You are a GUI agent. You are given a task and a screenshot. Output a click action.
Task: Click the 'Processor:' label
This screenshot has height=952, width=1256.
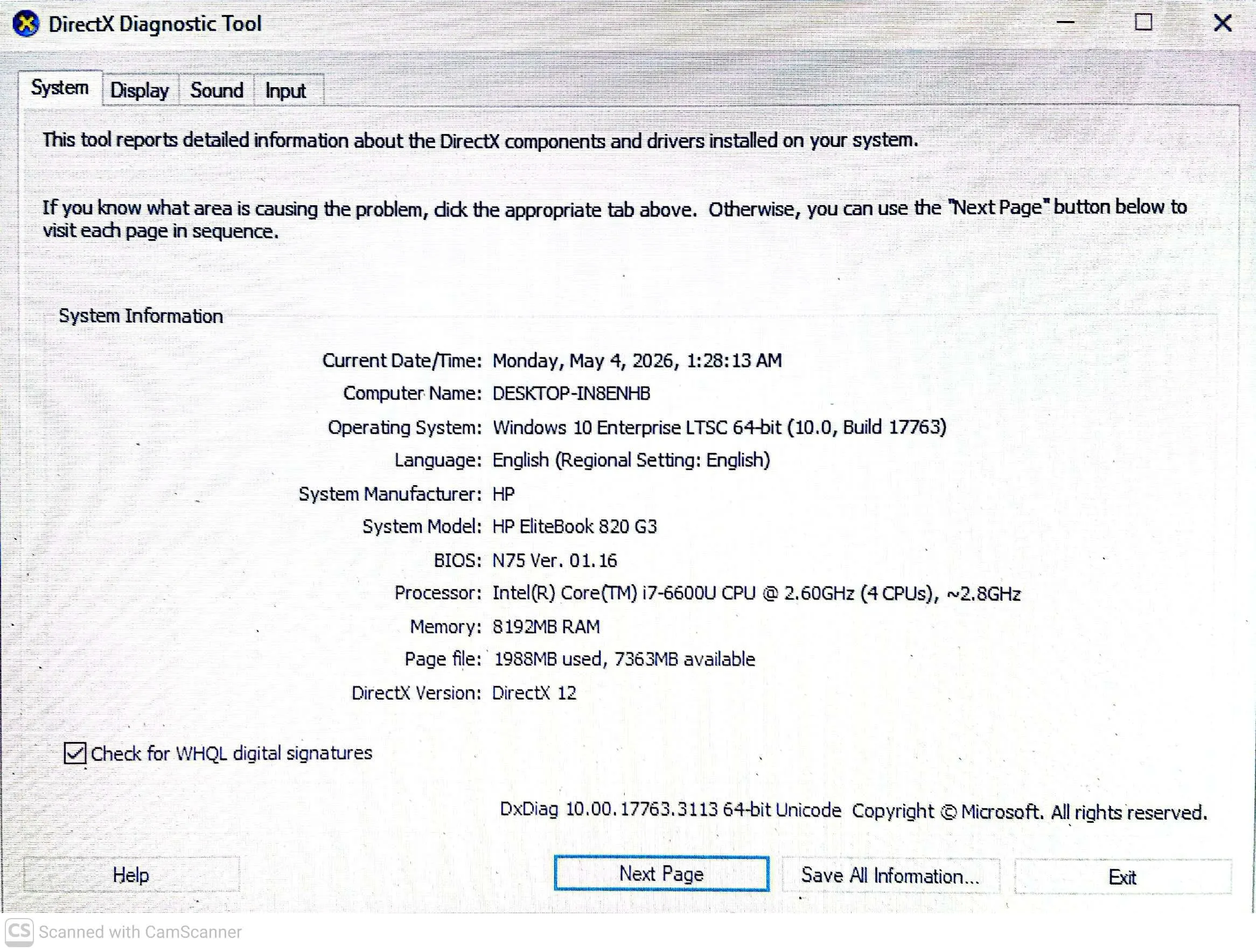(438, 593)
